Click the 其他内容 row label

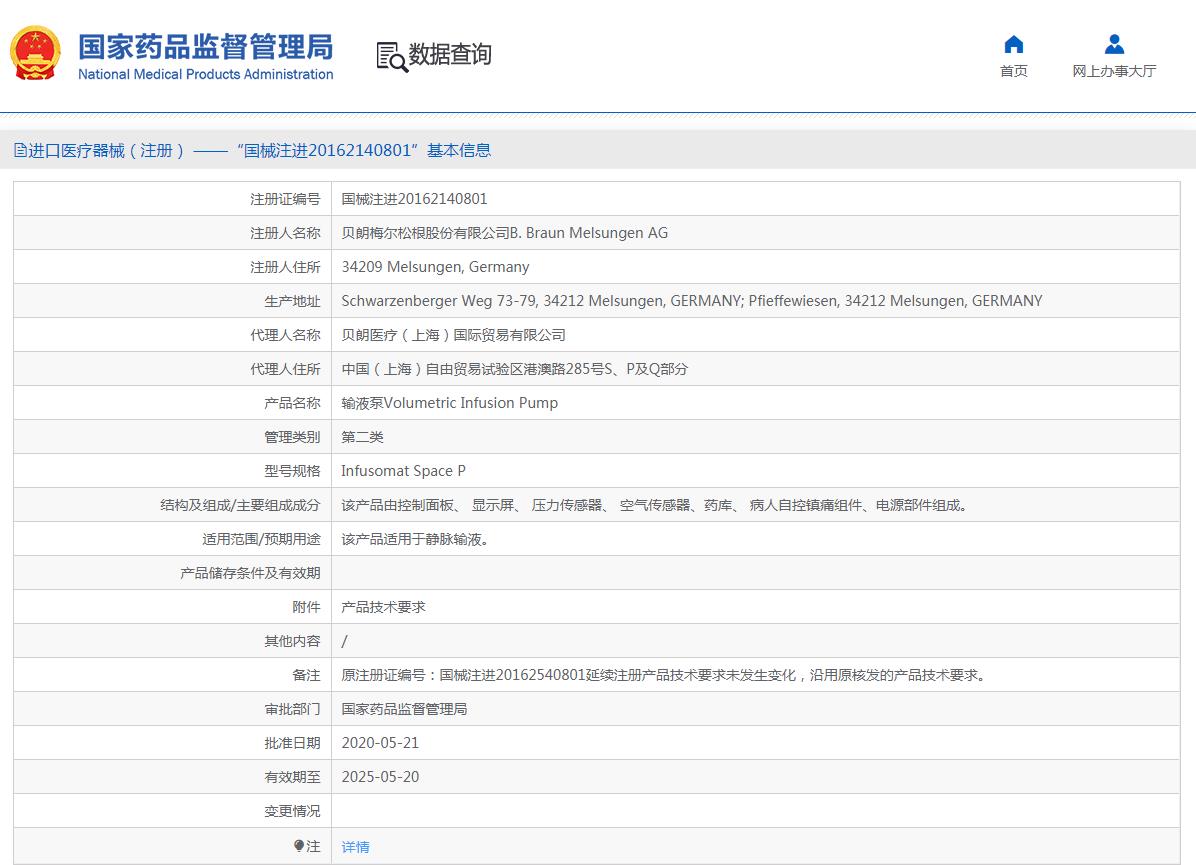pos(292,642)
